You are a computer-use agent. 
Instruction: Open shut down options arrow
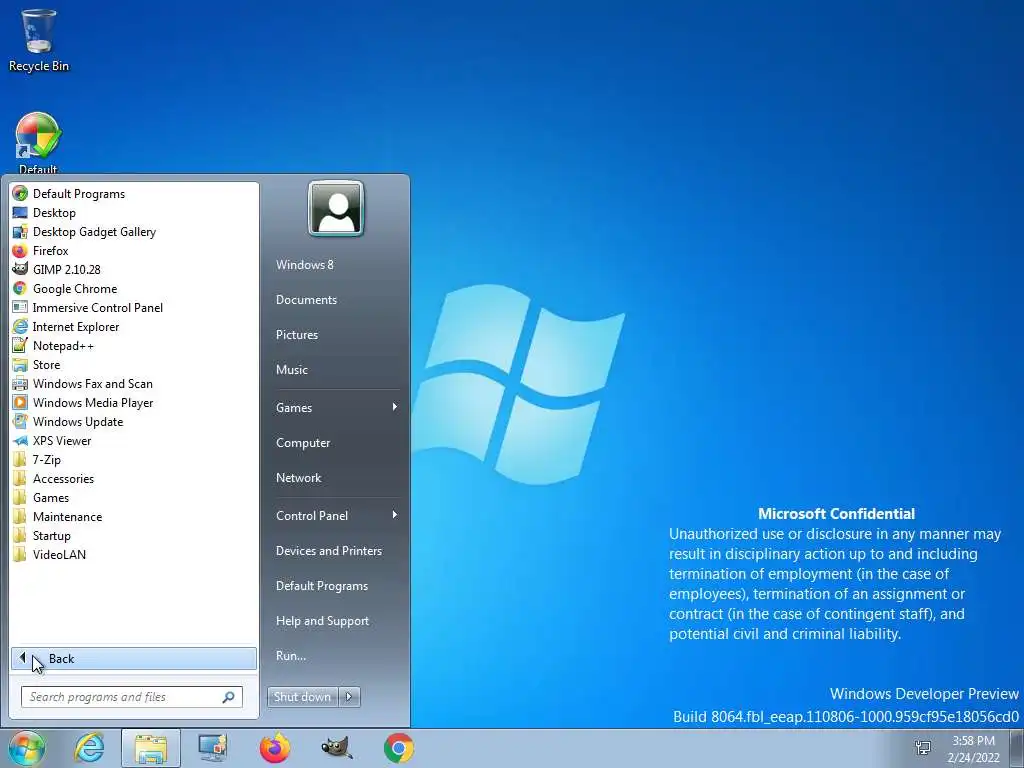[349, 697]
